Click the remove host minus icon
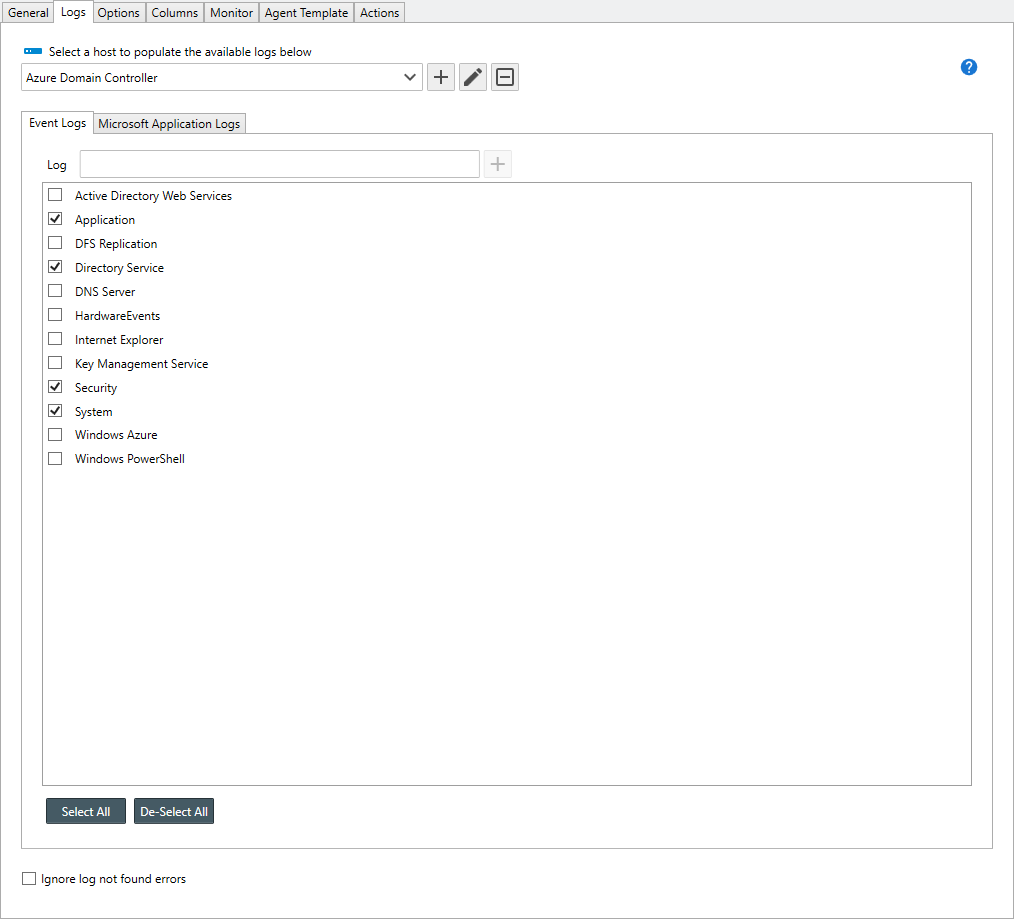The width and height of the screenshot is (1014, 919). coord(505,78)
